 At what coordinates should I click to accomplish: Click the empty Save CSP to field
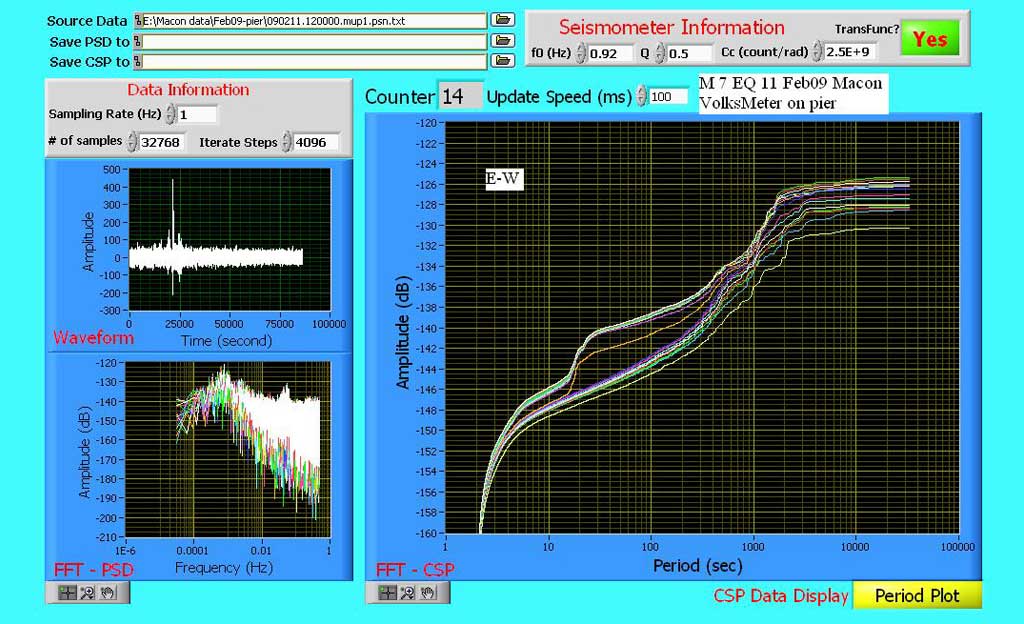coord(315,62)
